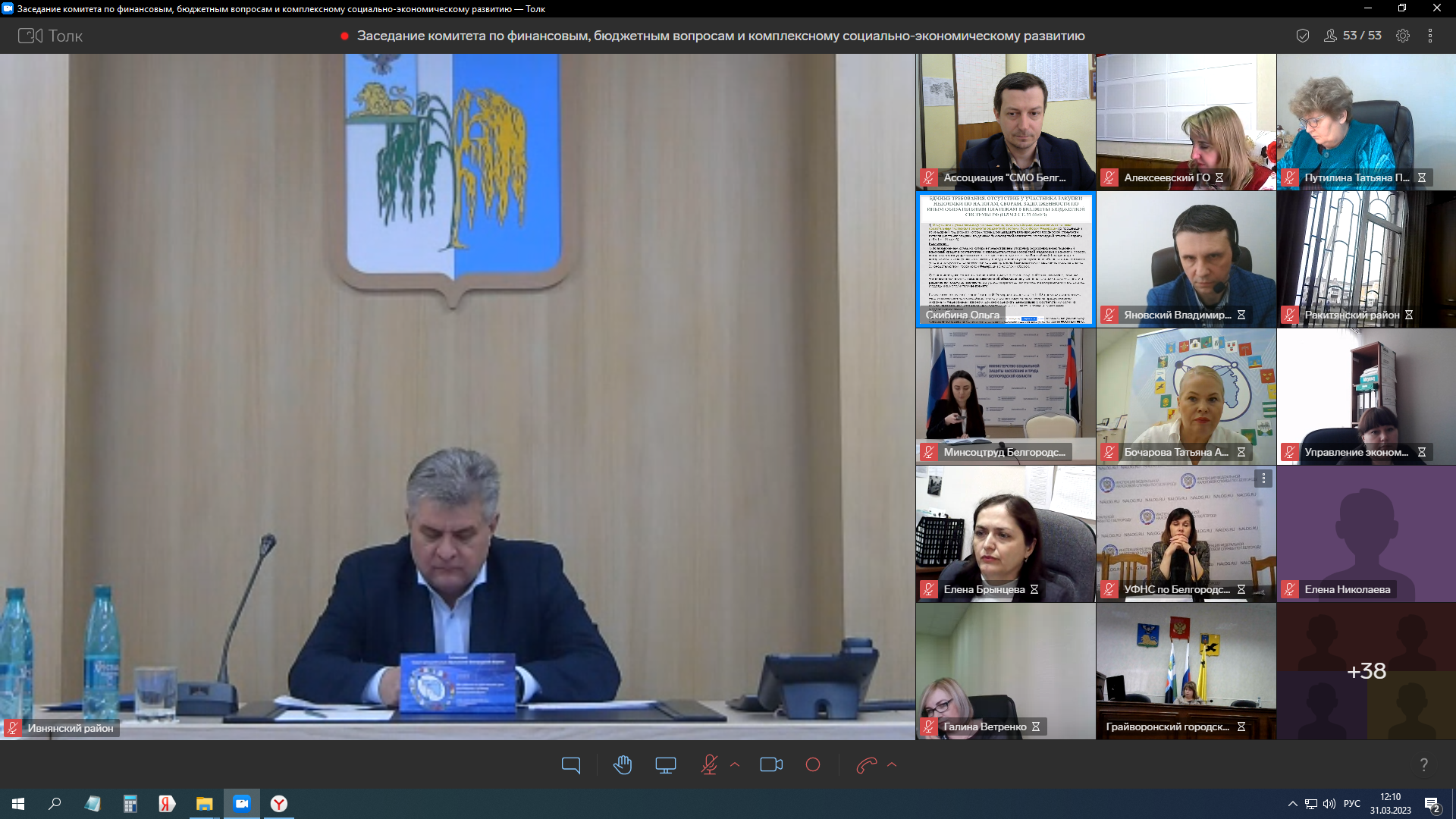Show the +38 more participants
This screenshot has height=819, width=1456.
click(1367, 671)
